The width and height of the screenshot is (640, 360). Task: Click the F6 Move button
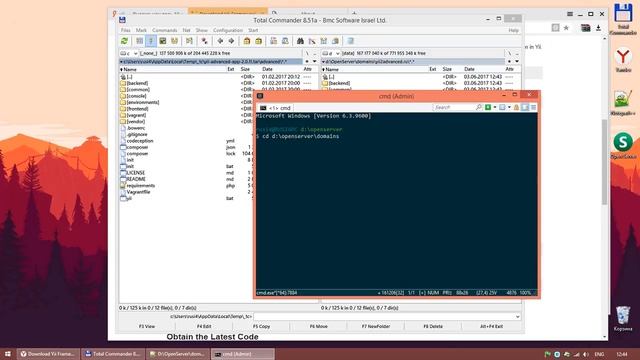318,327
